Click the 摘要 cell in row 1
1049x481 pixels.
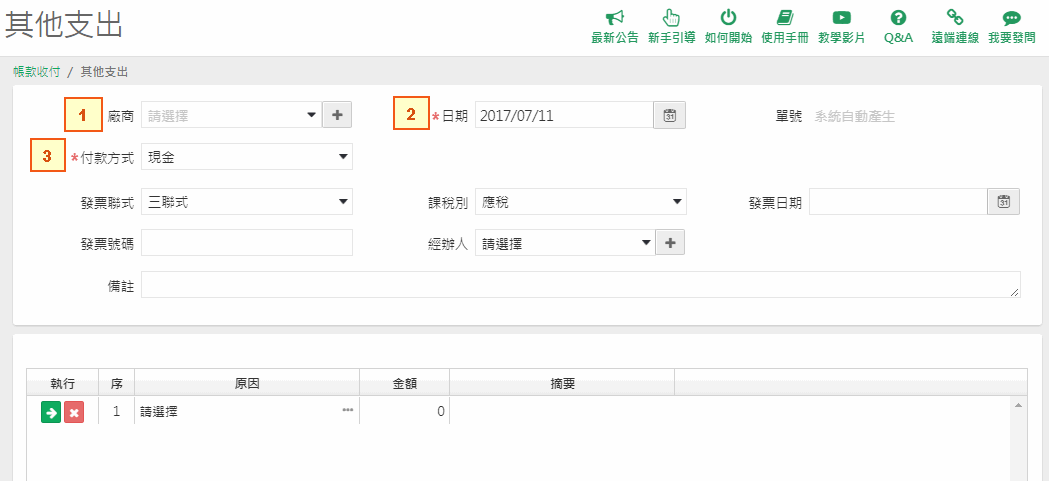pos(562,411)
